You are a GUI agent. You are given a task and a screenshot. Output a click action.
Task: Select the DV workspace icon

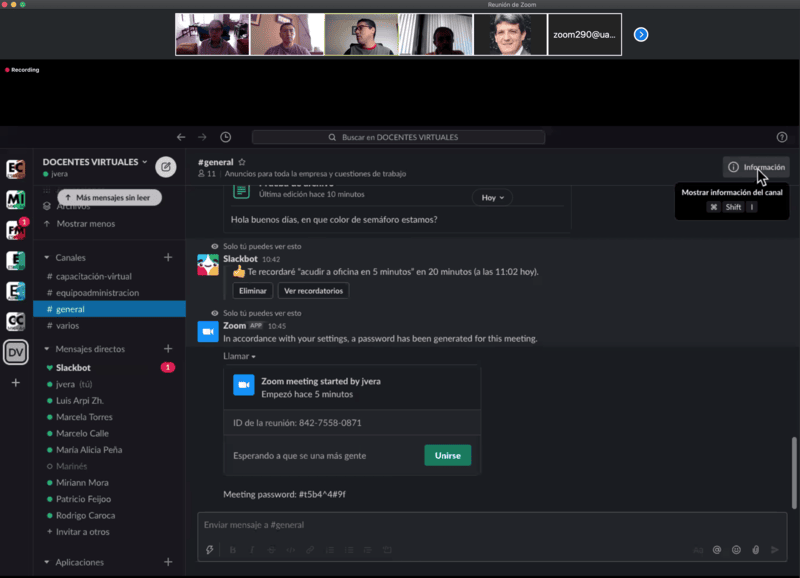(16, 352)
